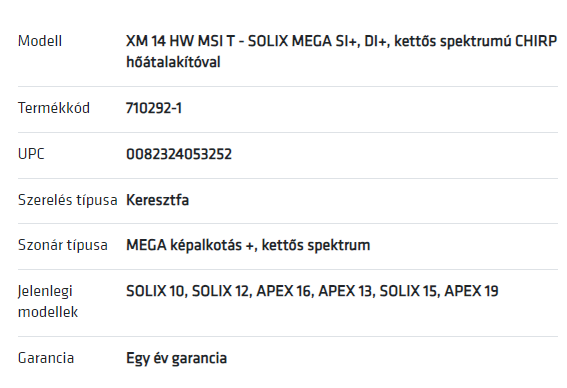This screenshot has width=567, height=388.
Task: Select the XM 14 HW MSI T model text
Action: (180, 41)
